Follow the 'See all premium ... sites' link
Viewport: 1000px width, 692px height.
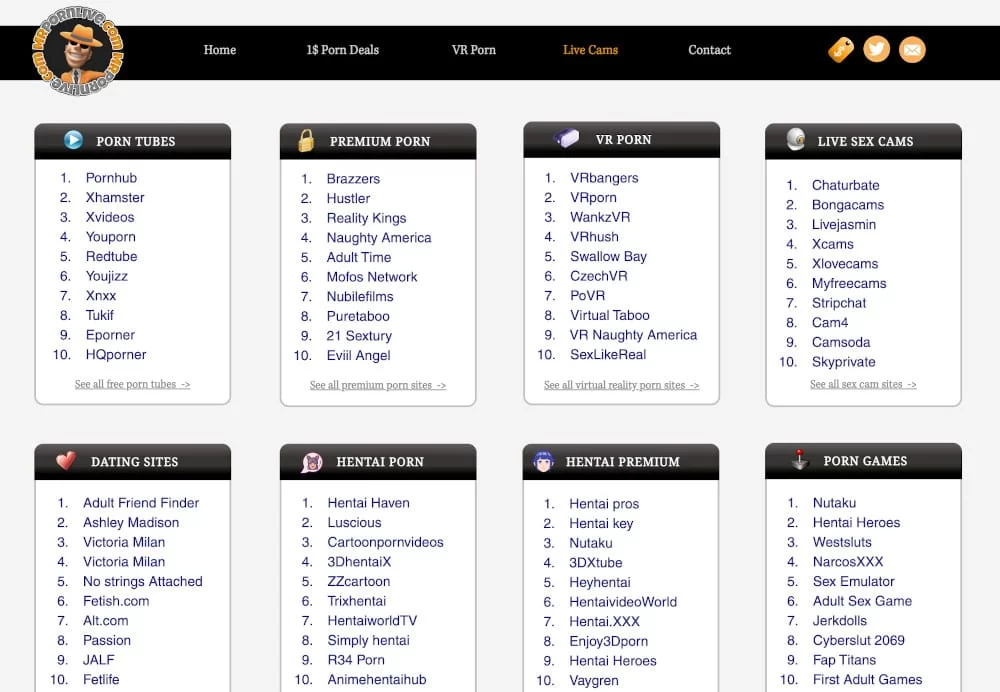(x=378, y=385)
